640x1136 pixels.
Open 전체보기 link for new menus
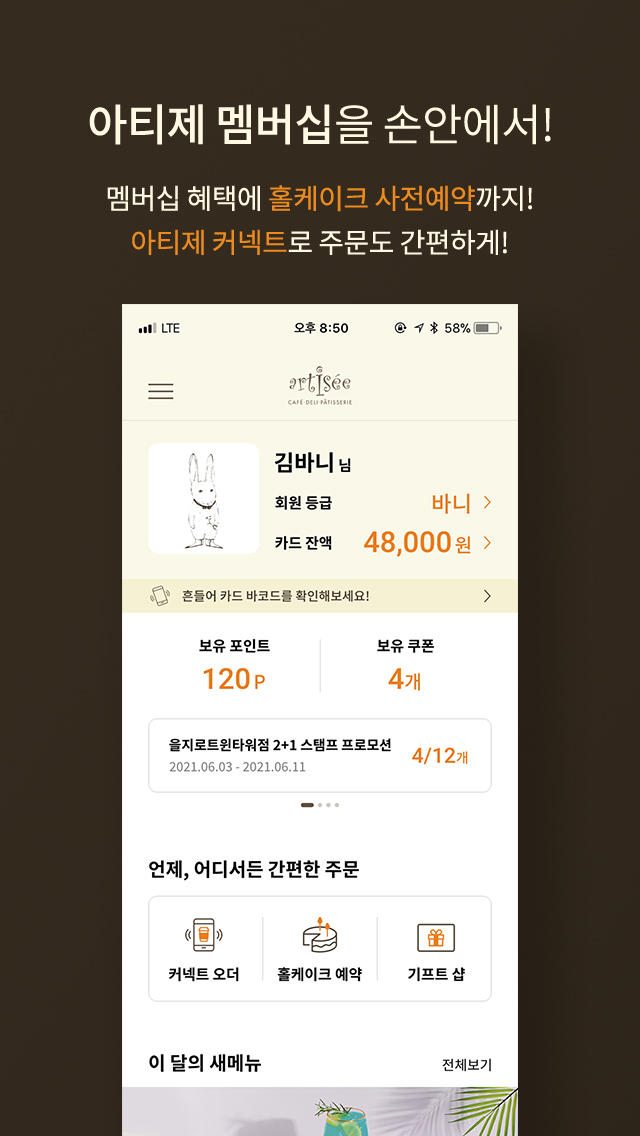(x=467, y=1064)
